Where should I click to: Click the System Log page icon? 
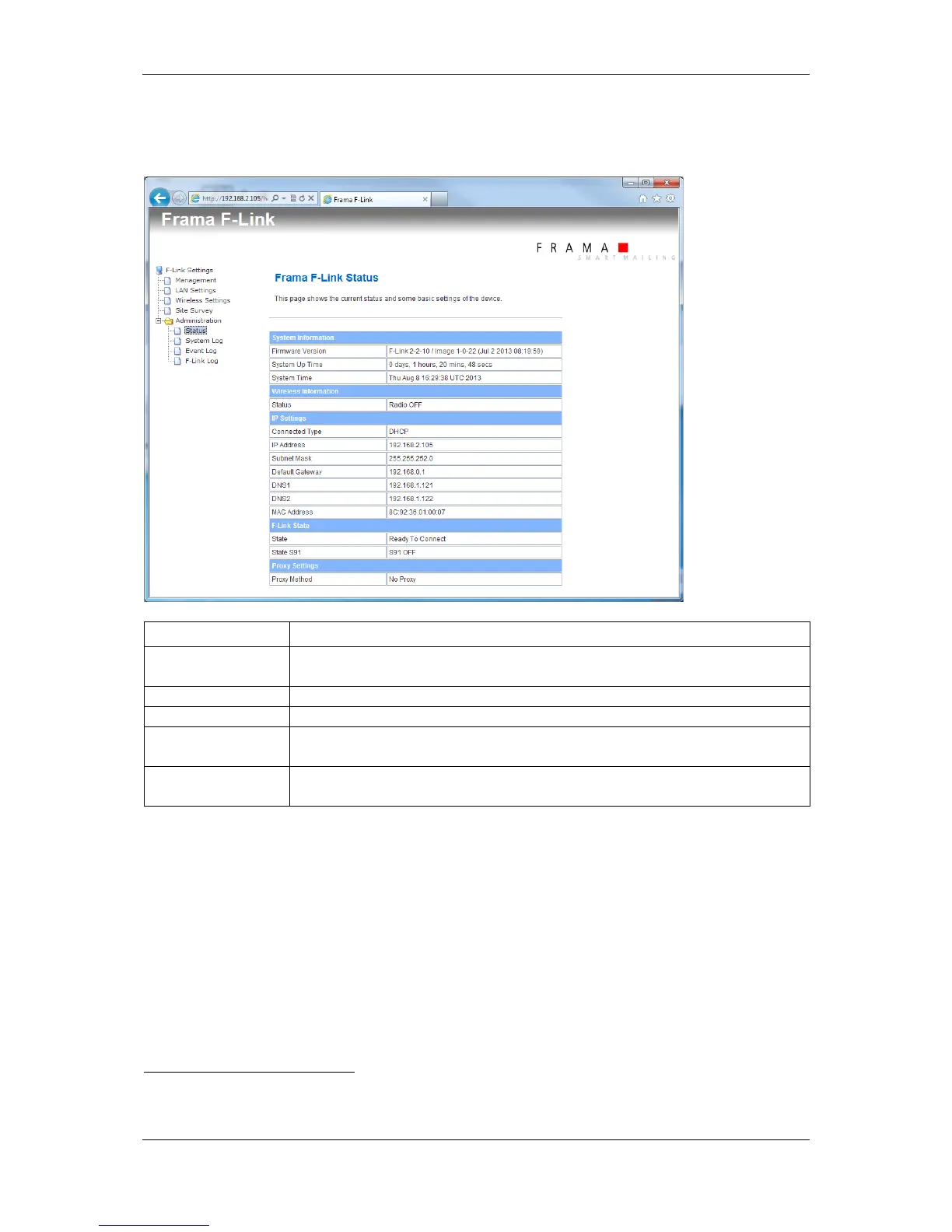click(177, 341)
